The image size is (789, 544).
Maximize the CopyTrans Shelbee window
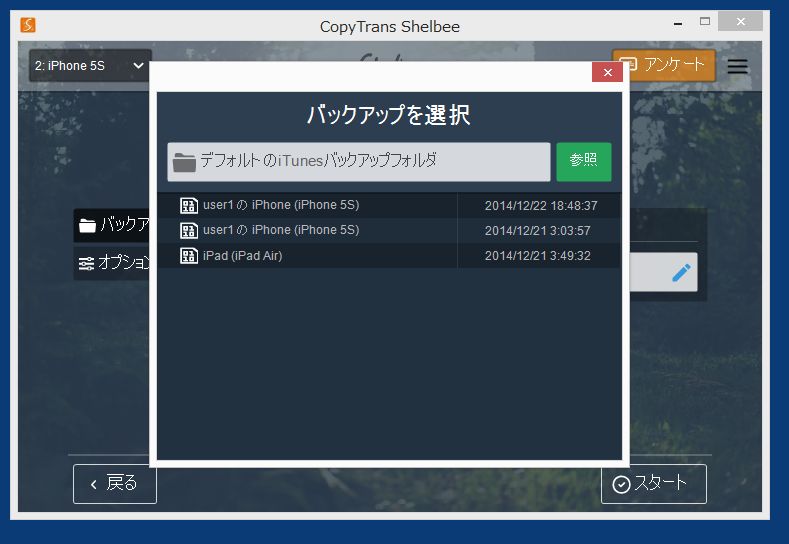pos(704,22)
